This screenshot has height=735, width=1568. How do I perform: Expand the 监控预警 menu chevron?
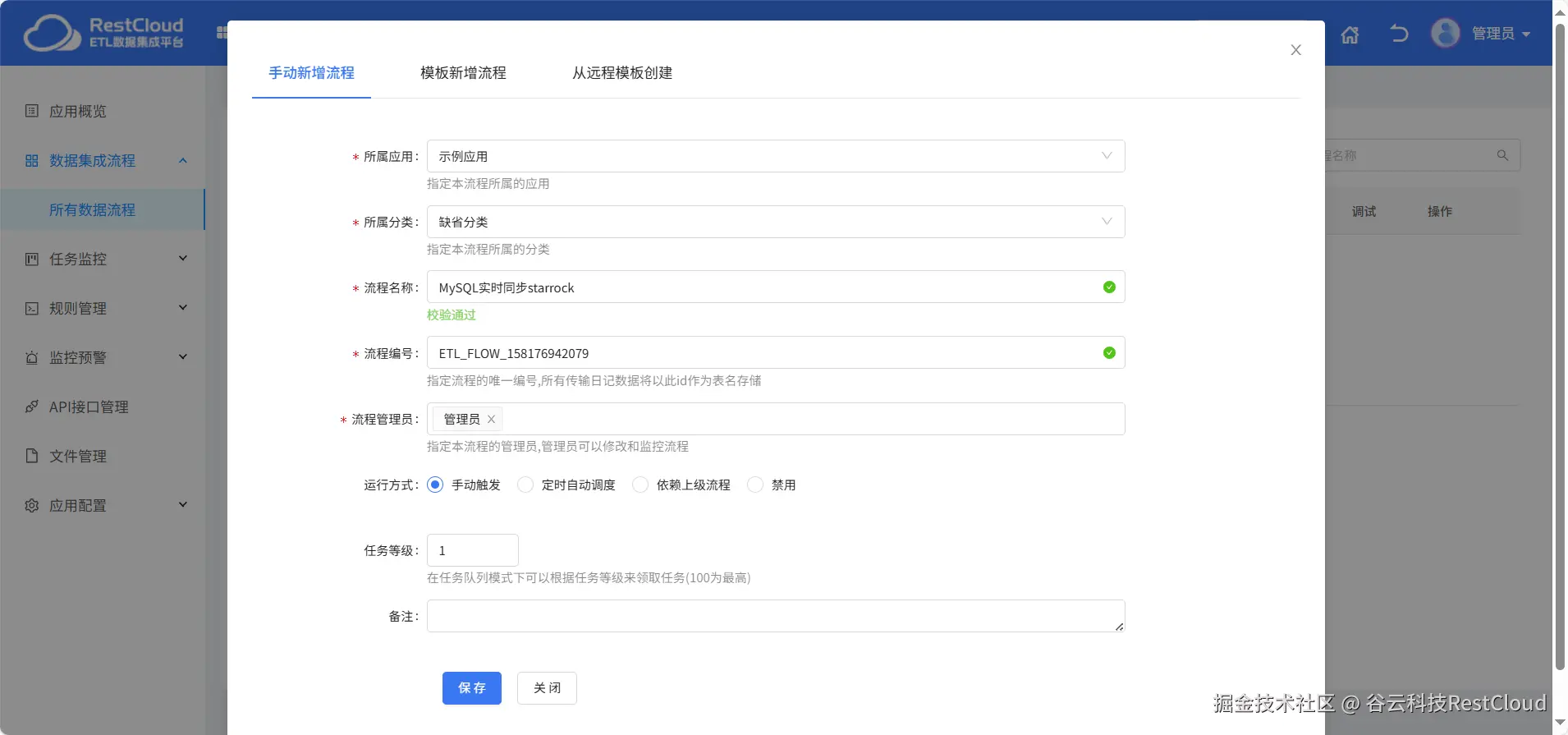pyautogui.click(x=183, y=356)
